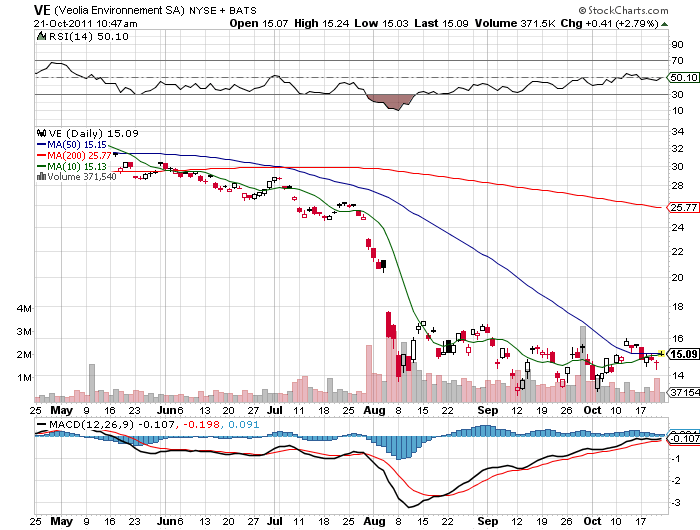Click the Veolia Environnement SA company name
Viewport: 700px width, 530px height.
point(119,10)
